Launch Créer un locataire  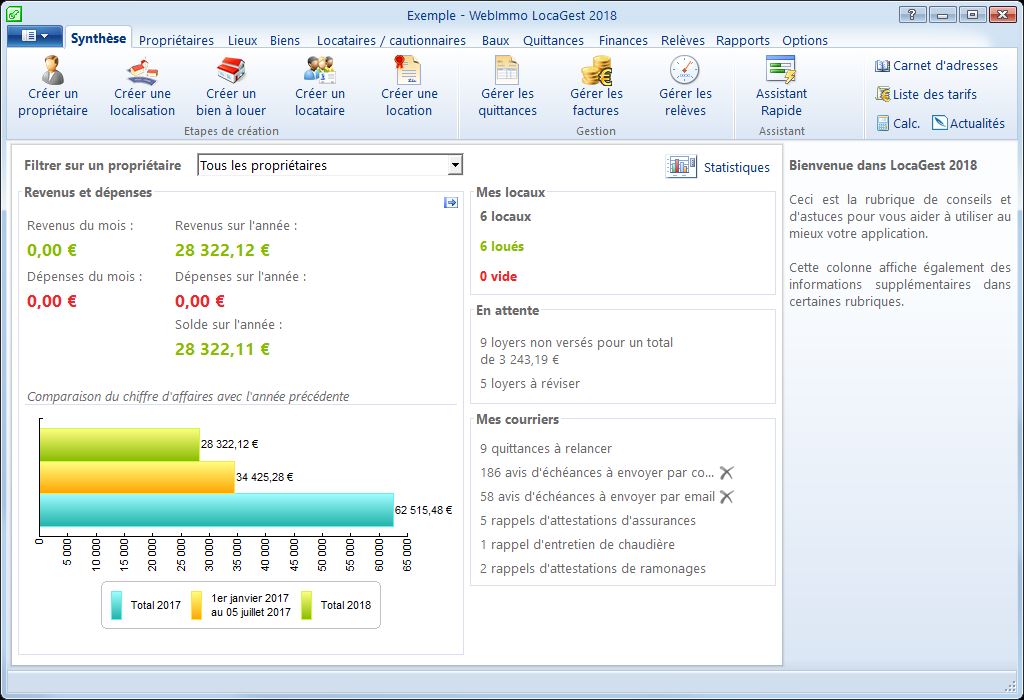coord(319,72)
